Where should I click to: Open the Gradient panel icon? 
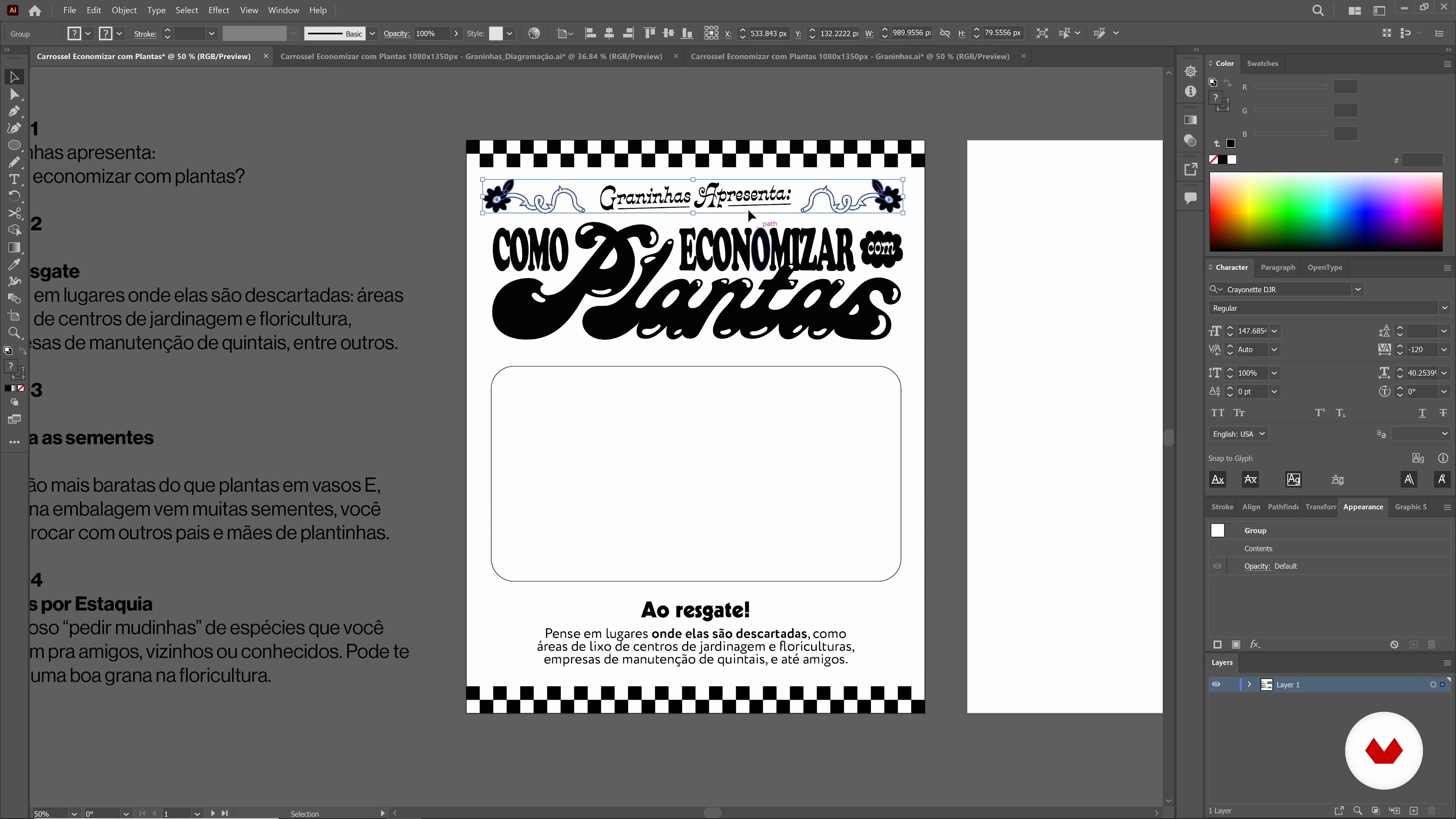[1190, 120]
